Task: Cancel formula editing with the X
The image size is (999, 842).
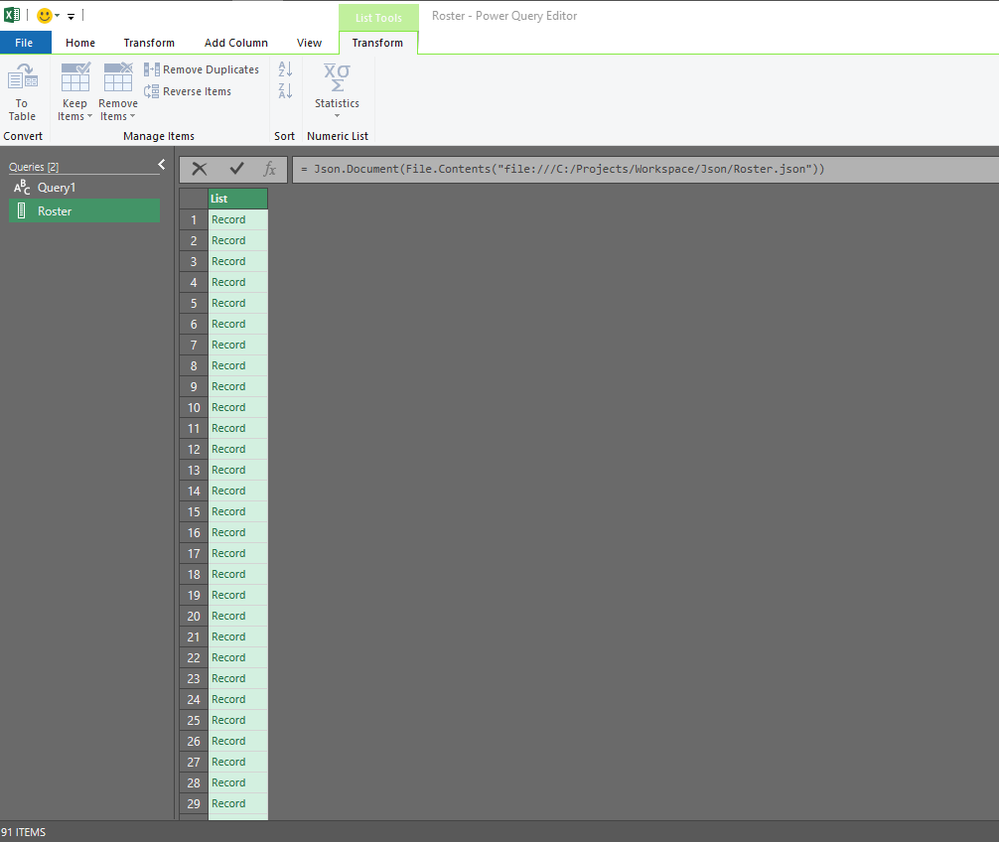Action: (199, 168)
